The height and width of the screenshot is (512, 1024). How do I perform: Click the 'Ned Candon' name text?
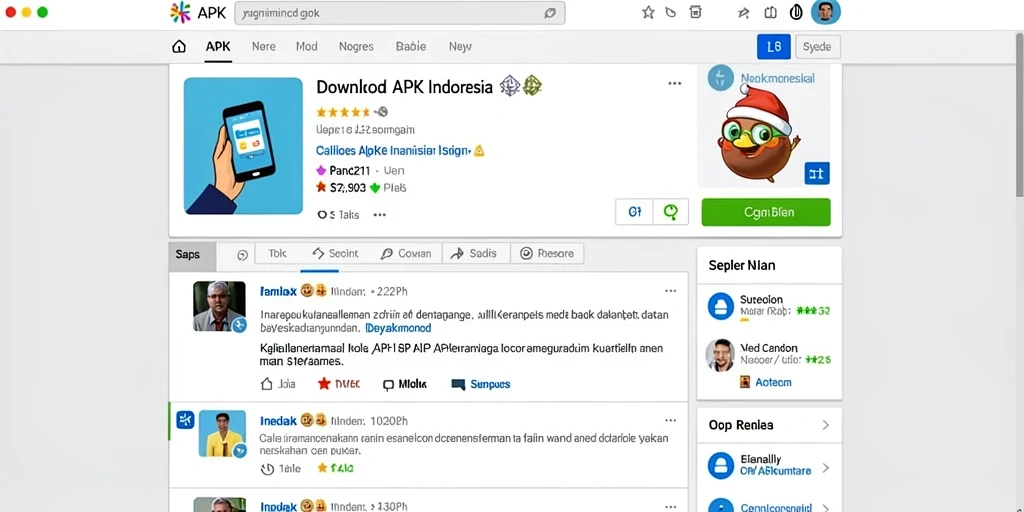click(x=769, y=348)
